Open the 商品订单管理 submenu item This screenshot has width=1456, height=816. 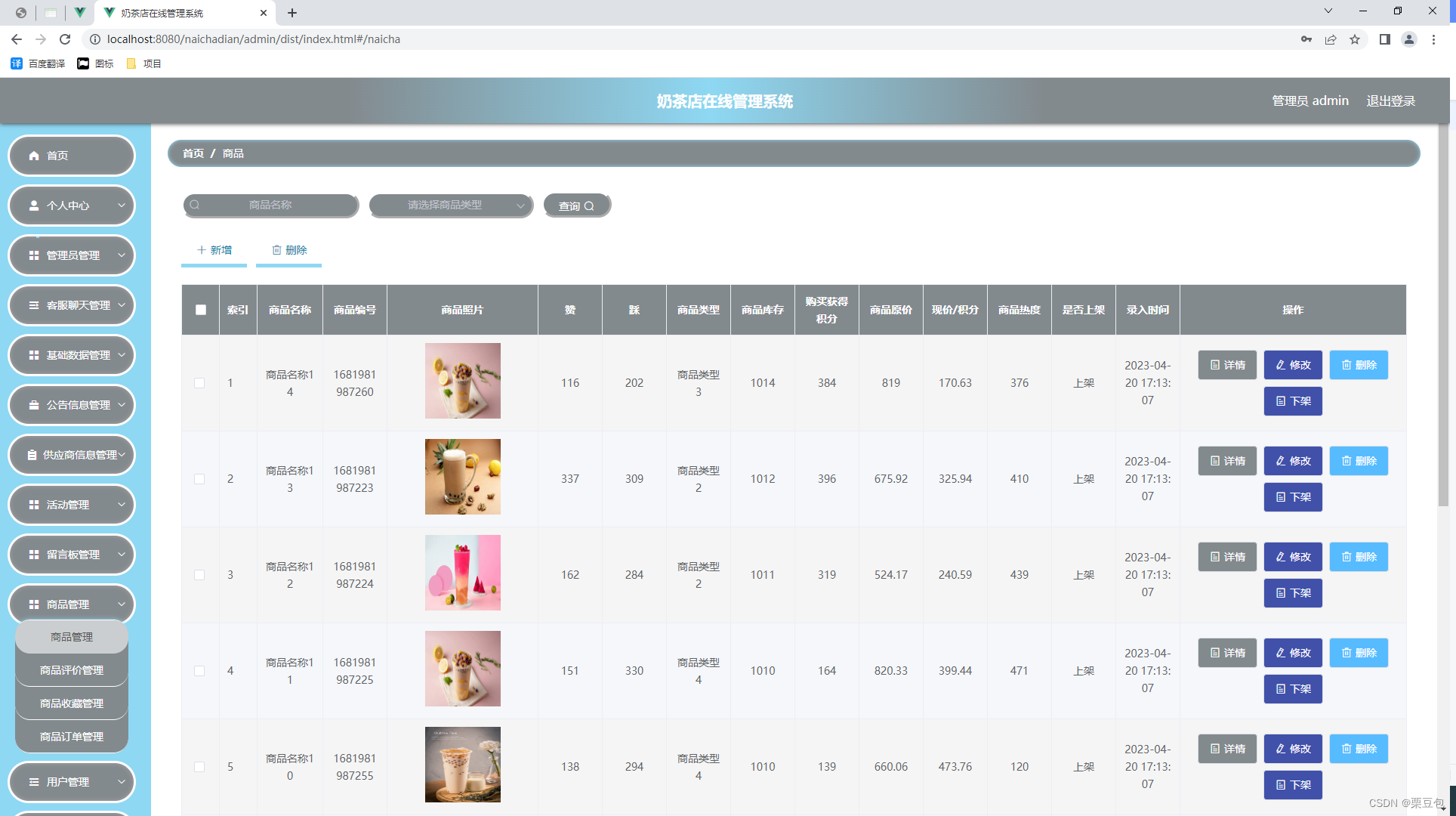pyautogui.click(x=72, y=737)
